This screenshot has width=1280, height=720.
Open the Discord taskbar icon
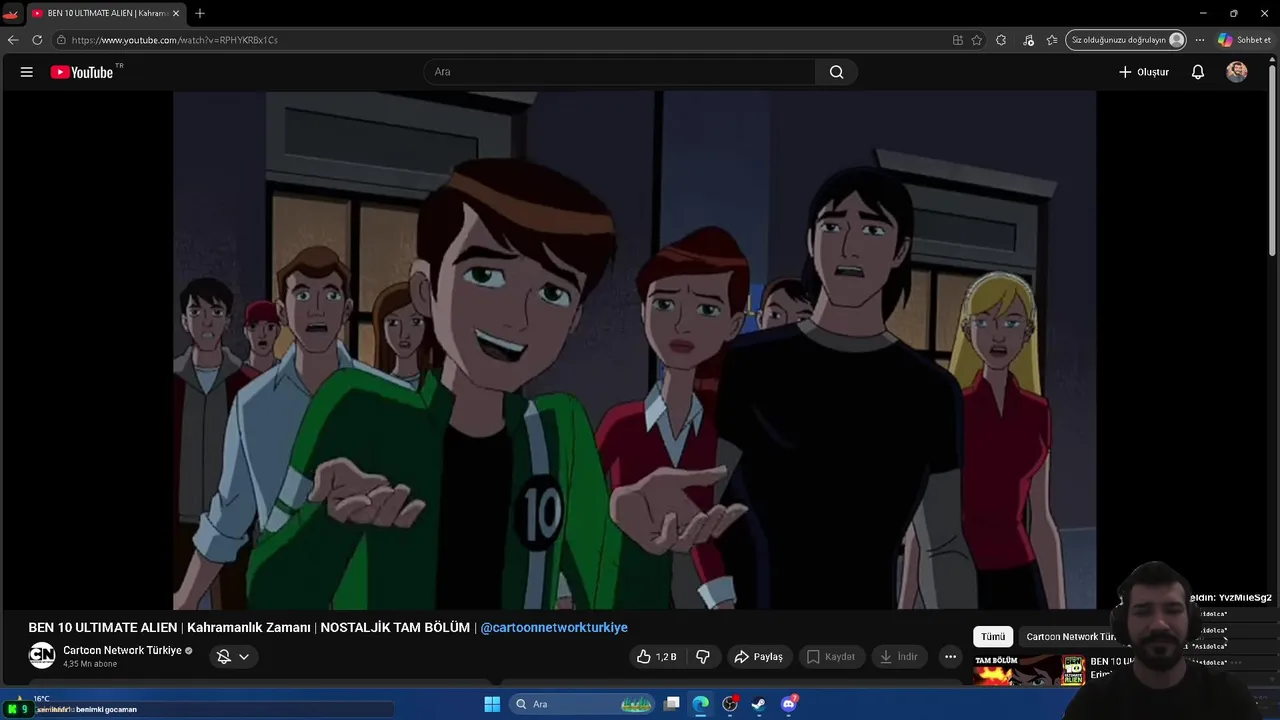(x=789, y=704)
